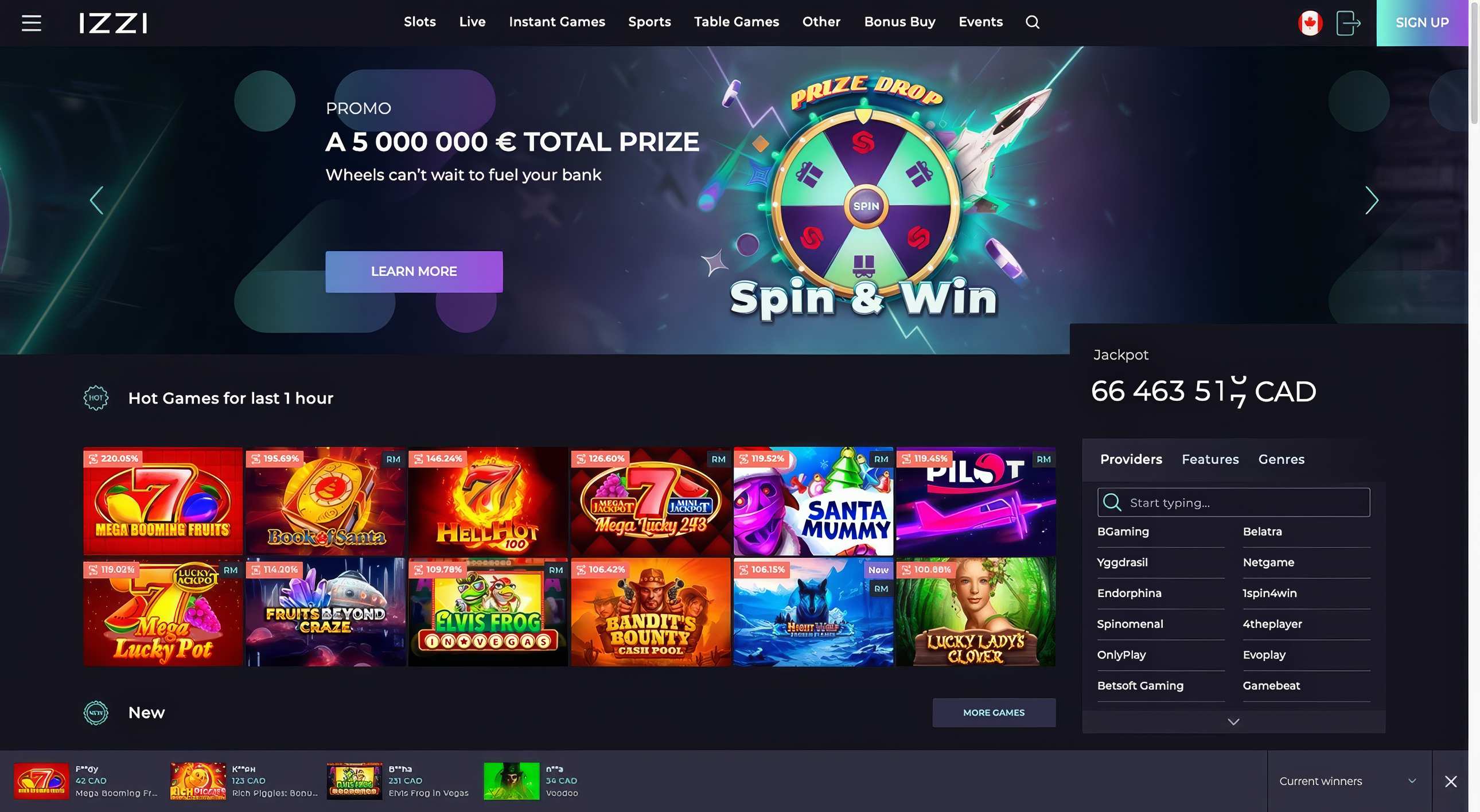The image size is (1480, 812).
Task: Open the Canada flag language selector
Action: pos(1310,23)
